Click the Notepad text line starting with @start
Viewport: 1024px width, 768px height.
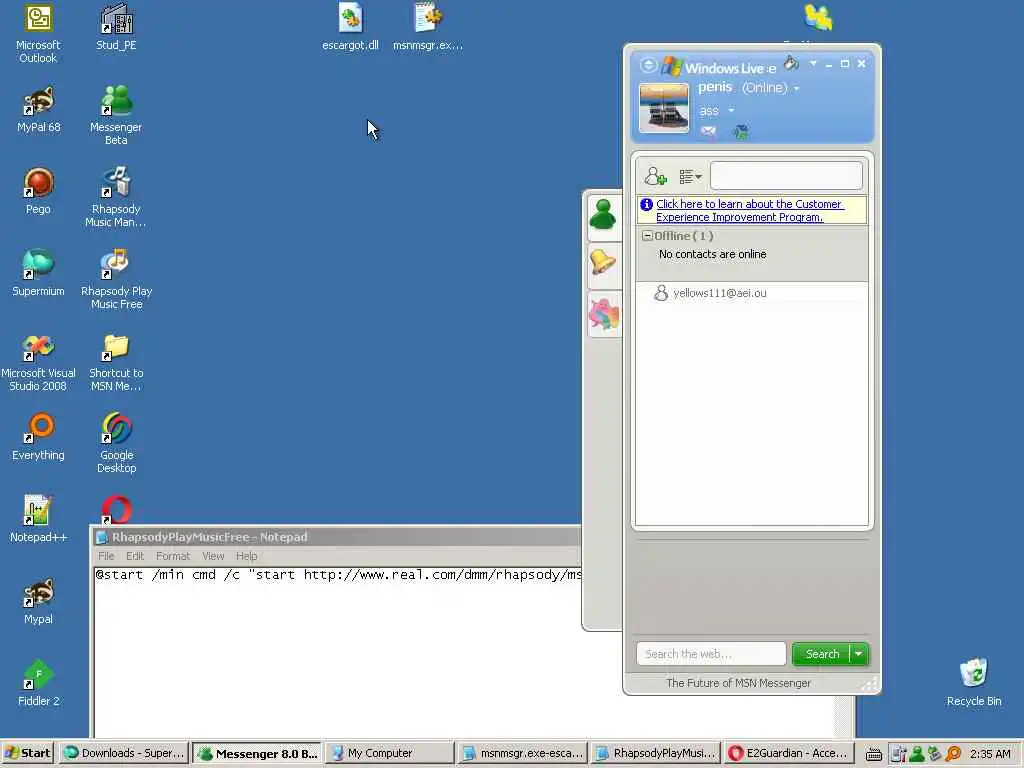338,575
